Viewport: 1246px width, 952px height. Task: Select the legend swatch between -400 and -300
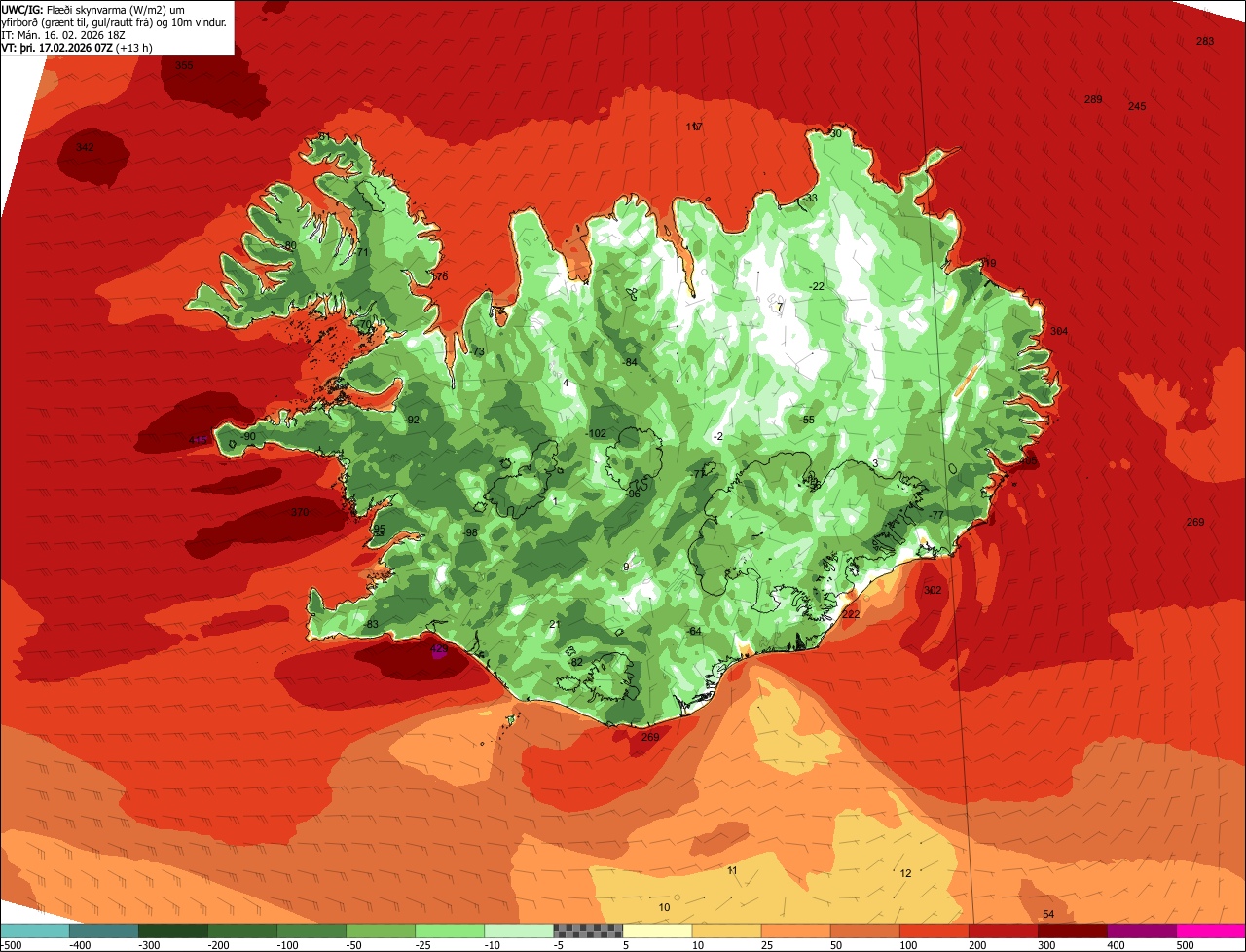point(104,931)
